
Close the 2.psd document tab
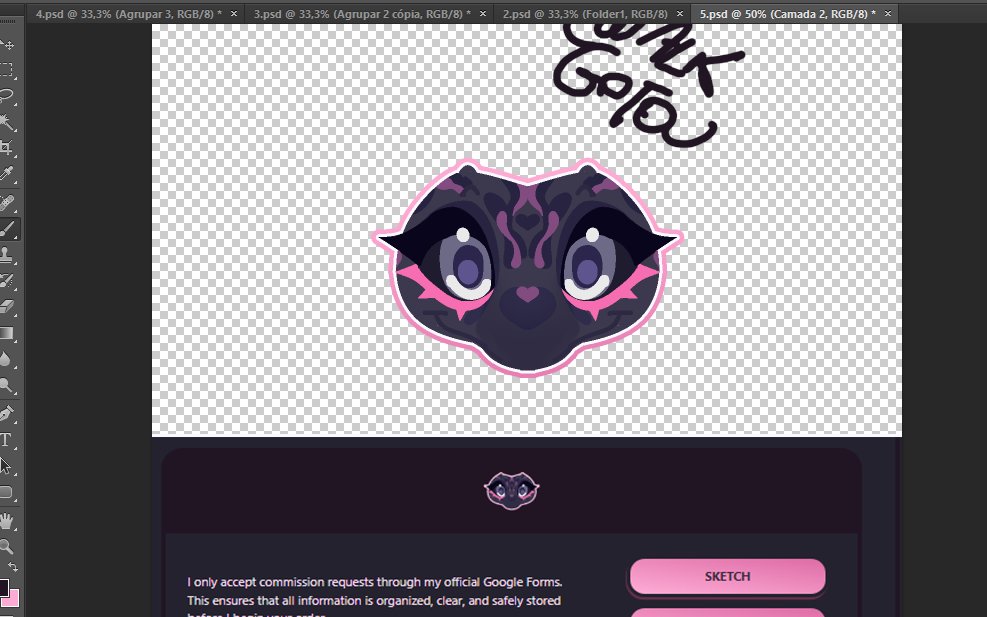pyautogui.click(x=680, y=13)
